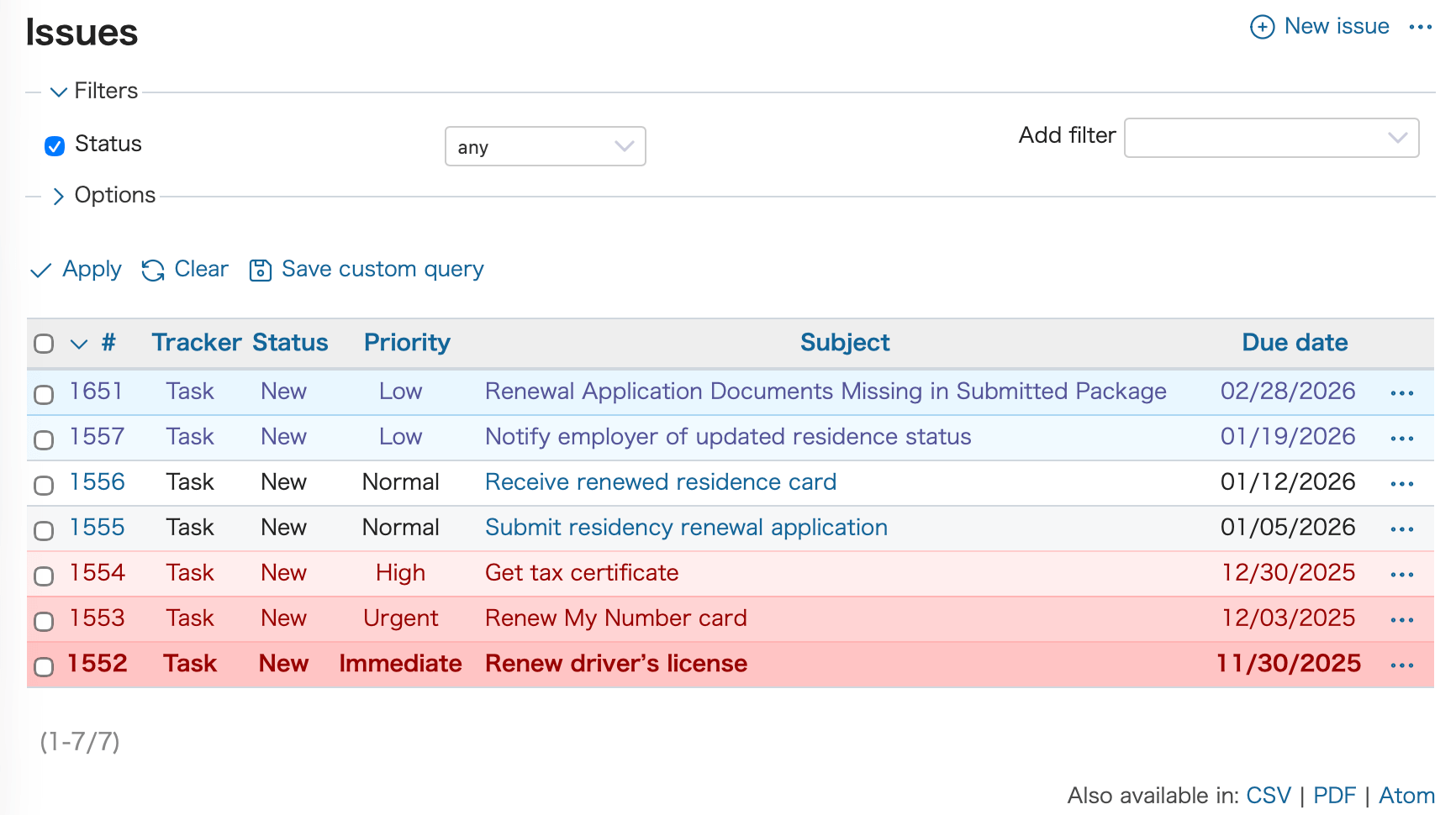Open the Add filter dropdown
The width and height of the screenshot is (1456, 815).
click(x=1271, y=138)
